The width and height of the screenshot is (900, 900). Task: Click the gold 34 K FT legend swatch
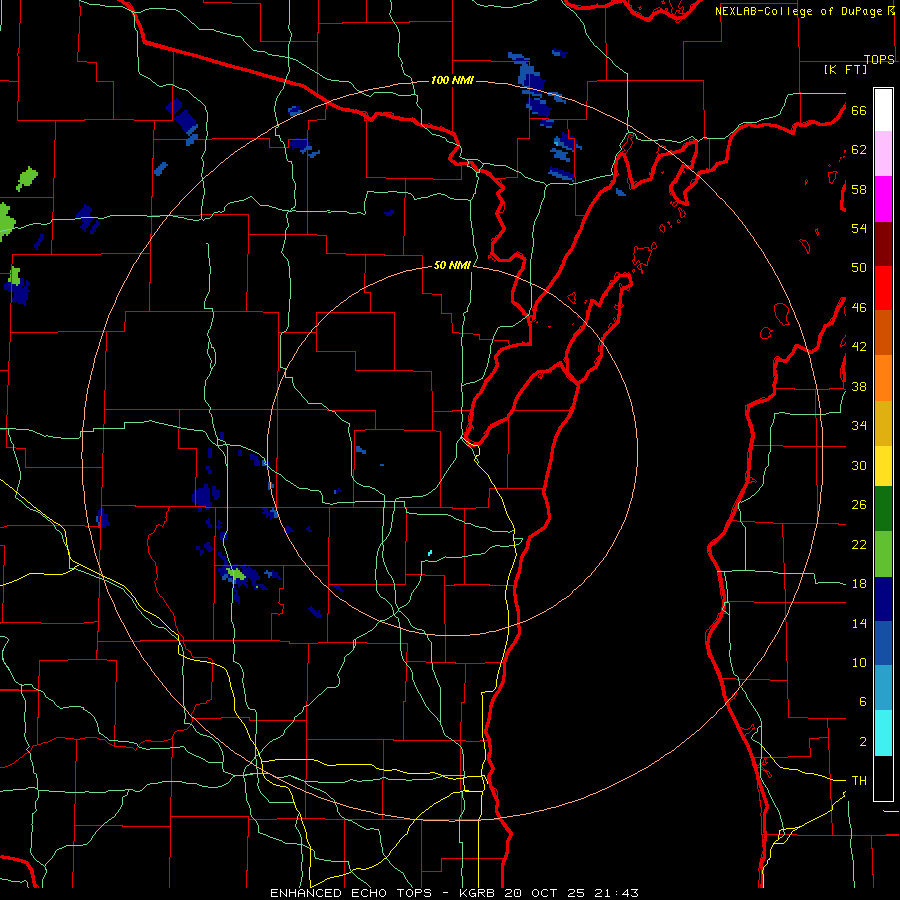coord(883,423)
